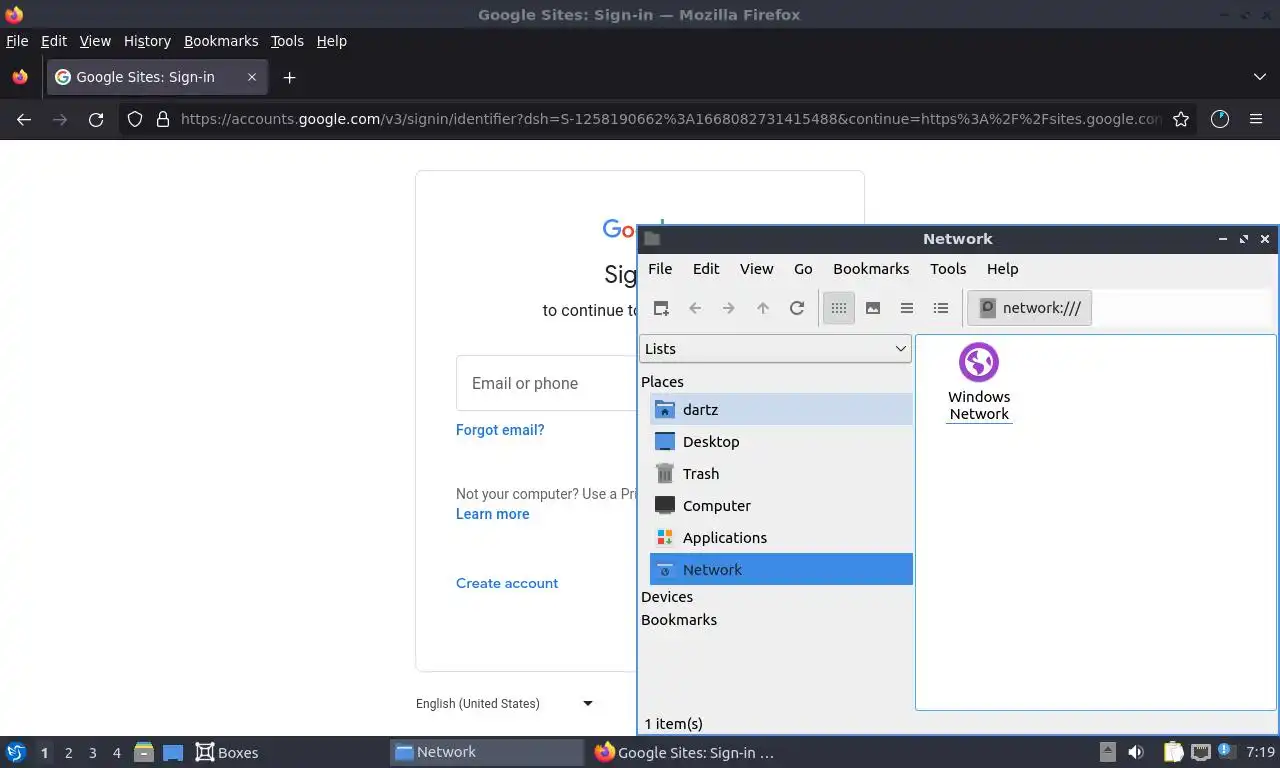Switch to compact list view
Image resolution: width=1280 pixels, height=768 pixels.
pos(907,308)
